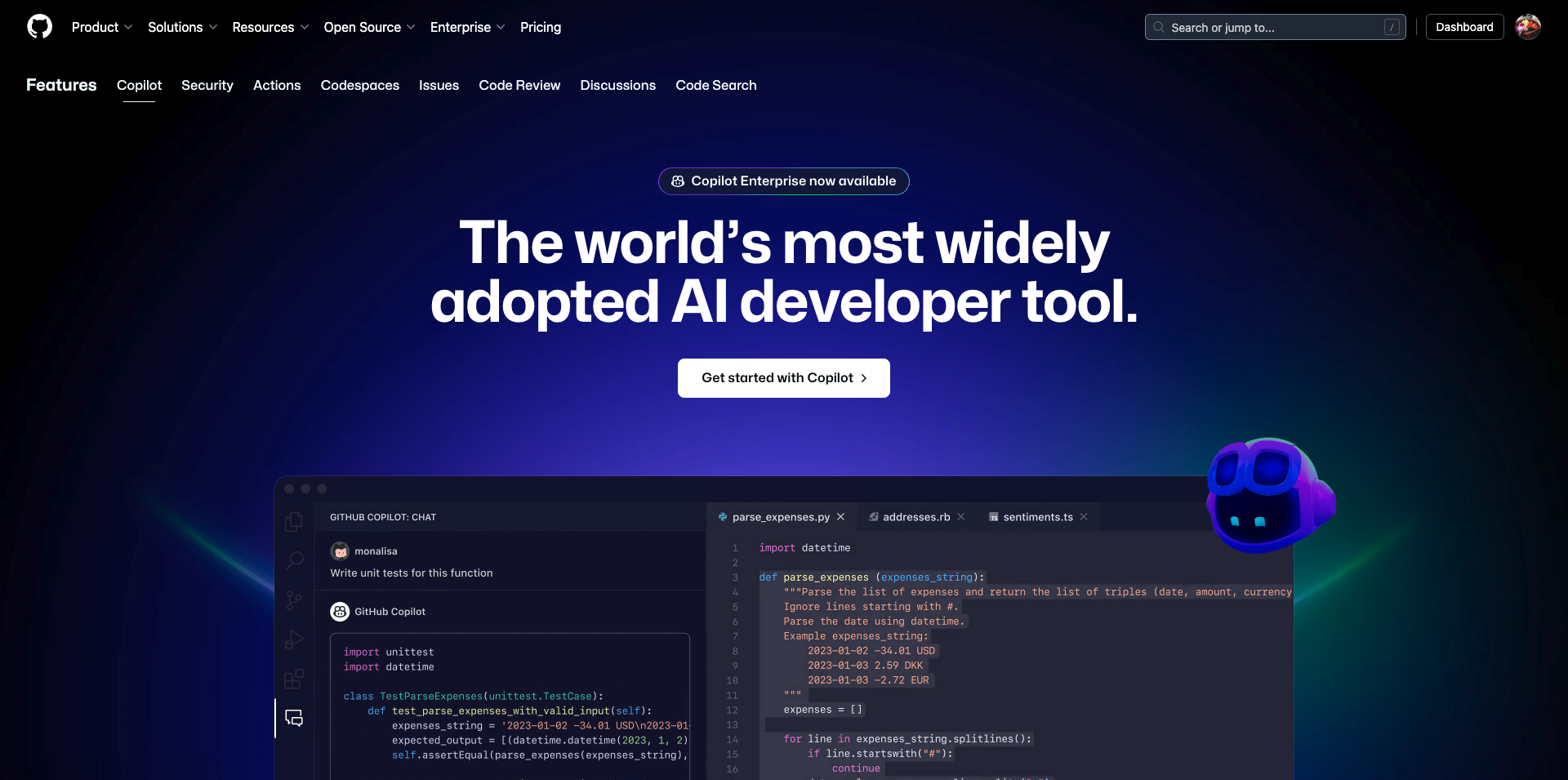Select the Copilot features tab

point(139,85)
